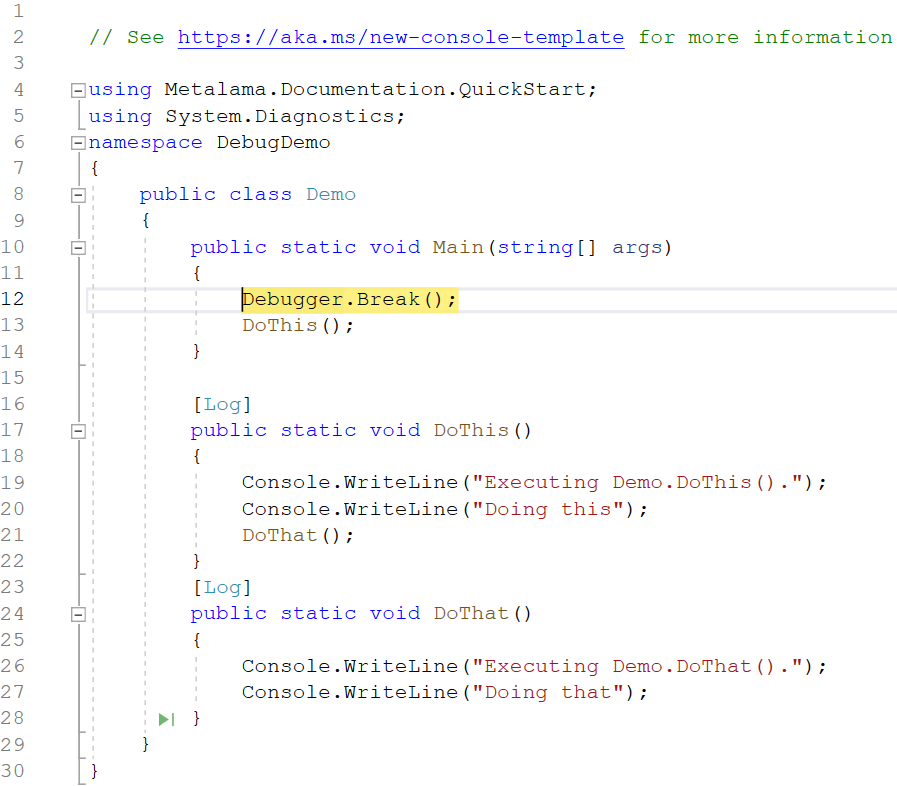Image resolution: width=897 pixels, height=786 pixels.
Task: Click the Demo class name
Action: (330, 195)
